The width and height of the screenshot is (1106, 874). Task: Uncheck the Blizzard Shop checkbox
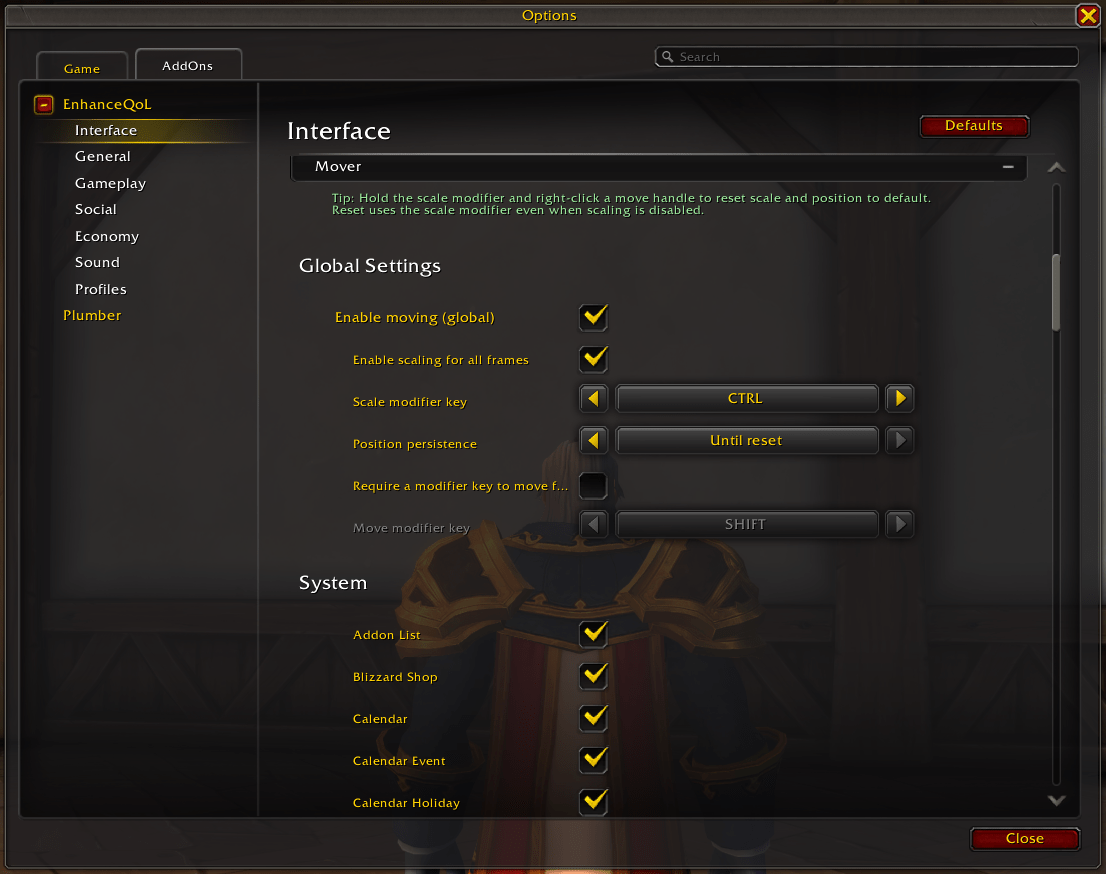(x=593, y=676)
